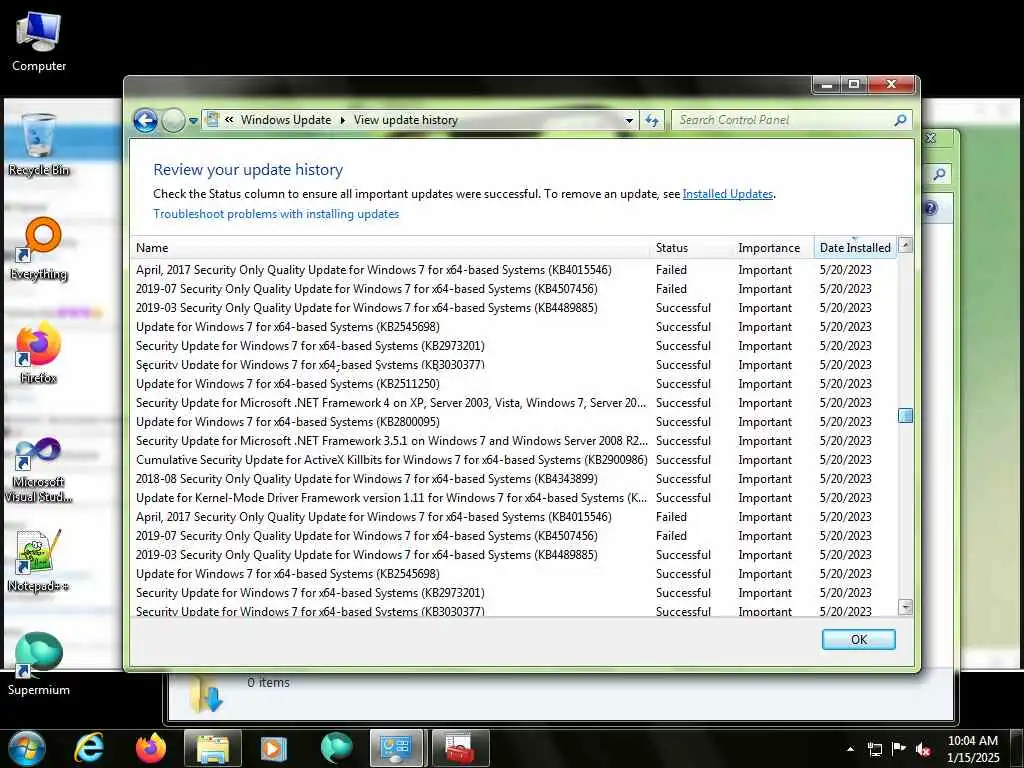
Task: Open the Computer desktop icon
Action: [x=39, y=41]
